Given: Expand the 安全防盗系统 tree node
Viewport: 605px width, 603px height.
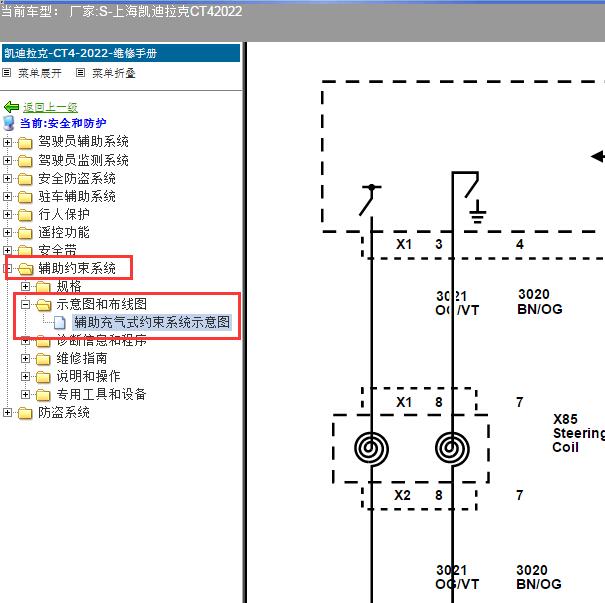Looking at the screenshot, I should [x=7, y=179].
